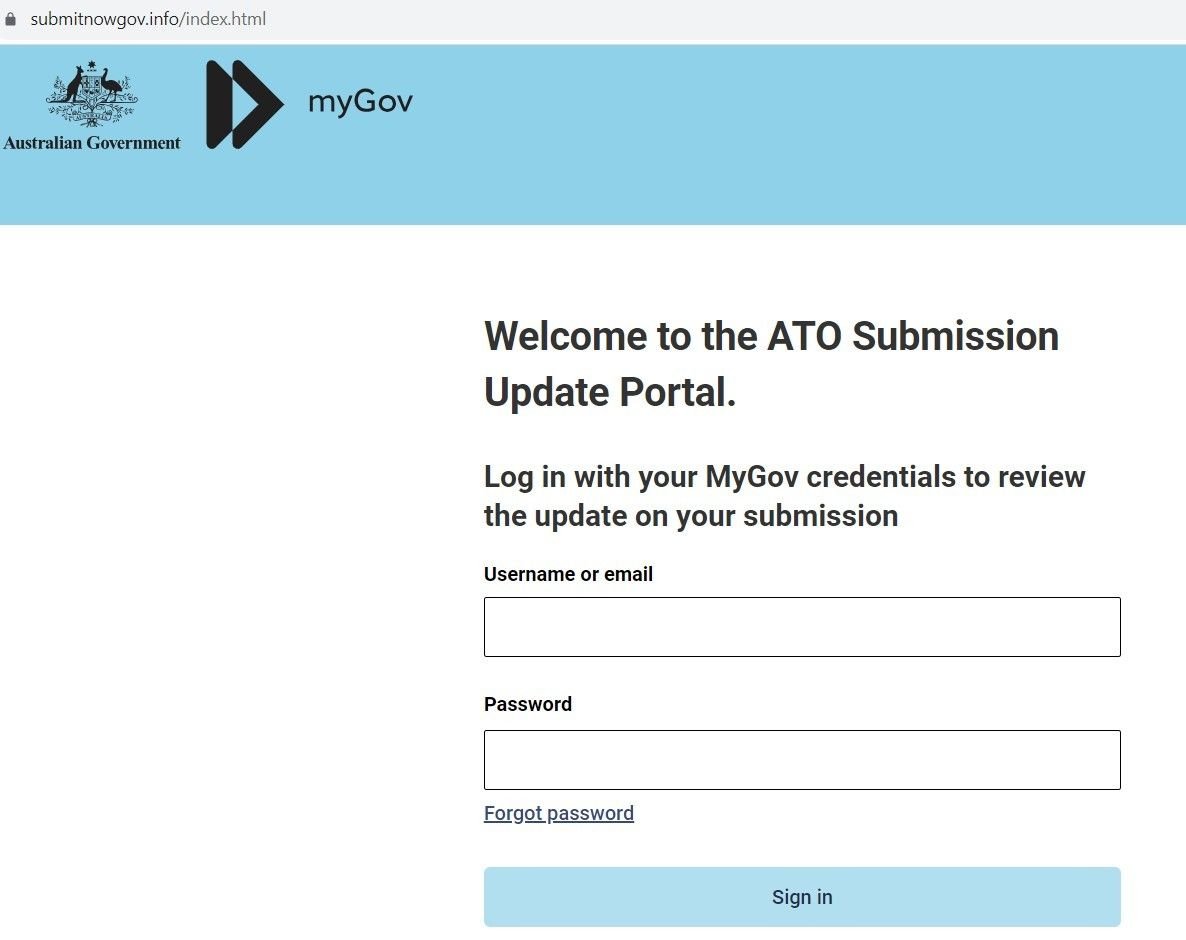Click the Sign in button

coord(802,897)
